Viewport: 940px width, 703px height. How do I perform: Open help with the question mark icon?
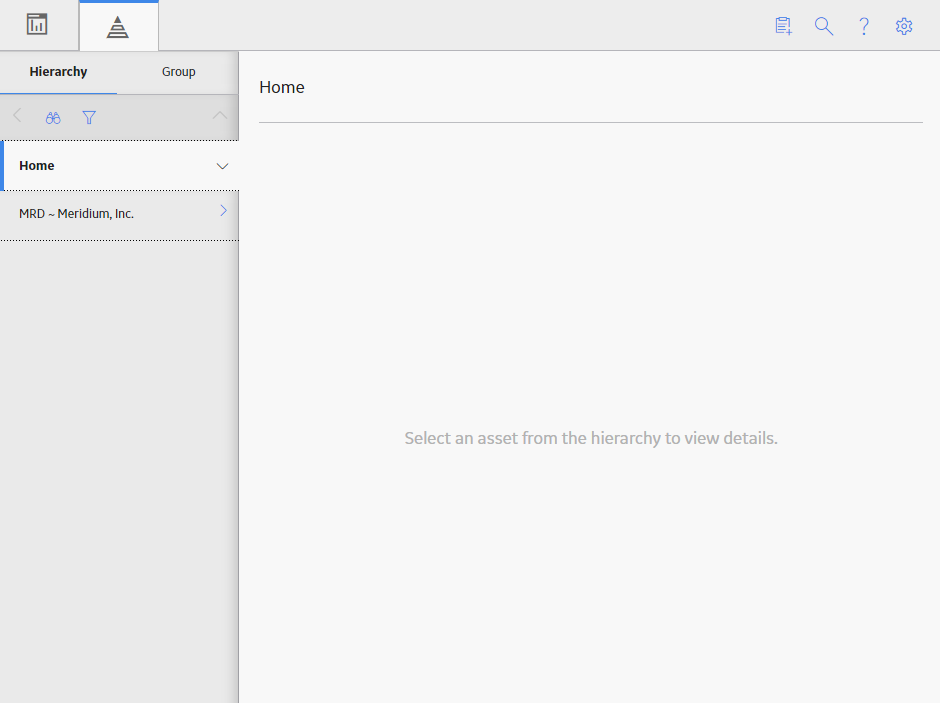(864, 26)
